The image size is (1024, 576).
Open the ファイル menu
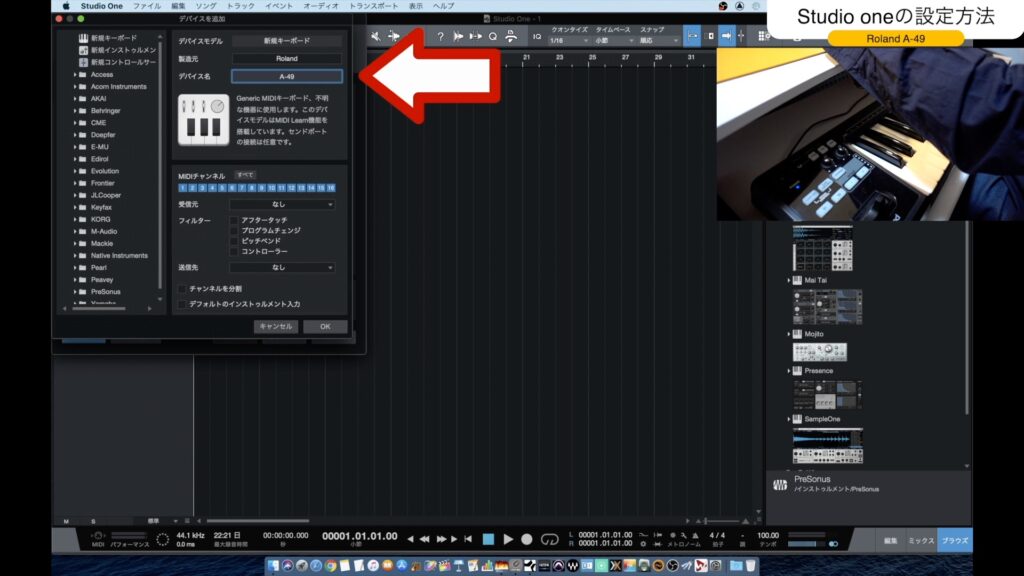pos(147,6)
